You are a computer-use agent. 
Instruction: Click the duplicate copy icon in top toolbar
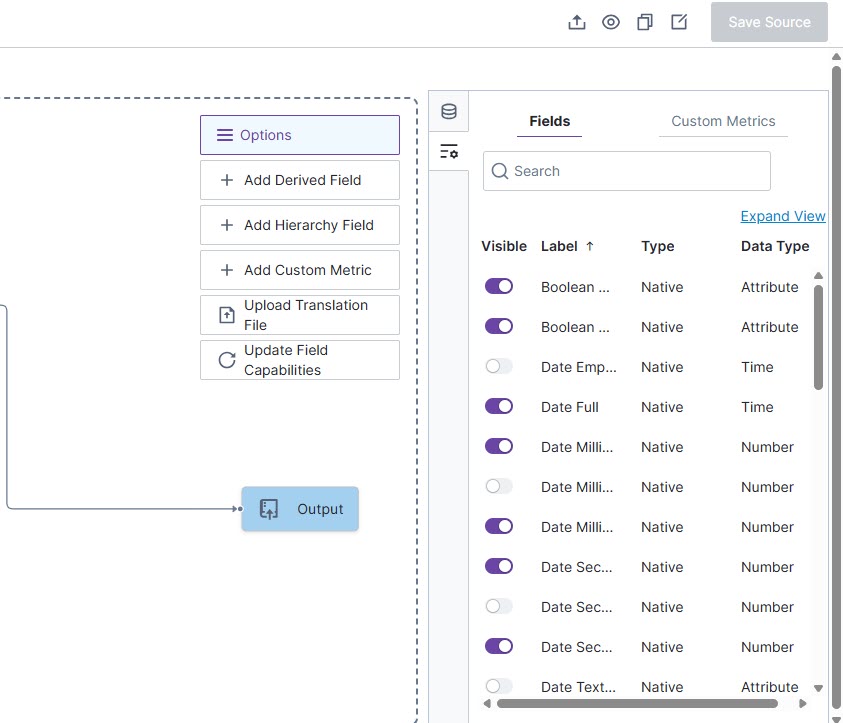(645, 22)
